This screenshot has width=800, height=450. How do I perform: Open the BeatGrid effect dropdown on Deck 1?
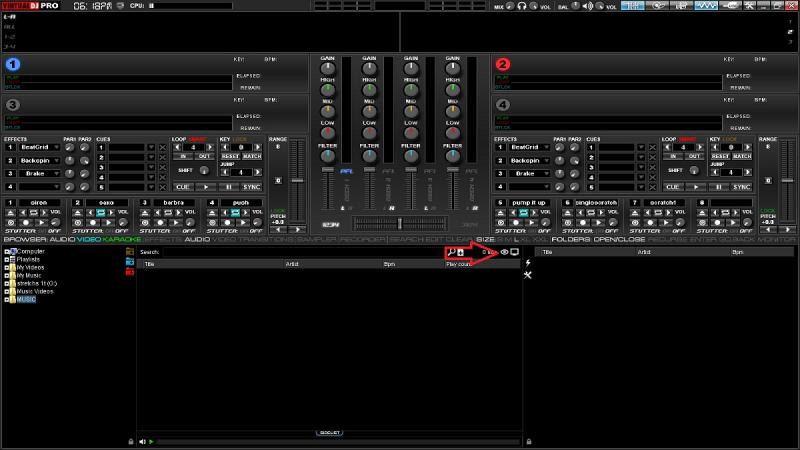coord(39,147)
